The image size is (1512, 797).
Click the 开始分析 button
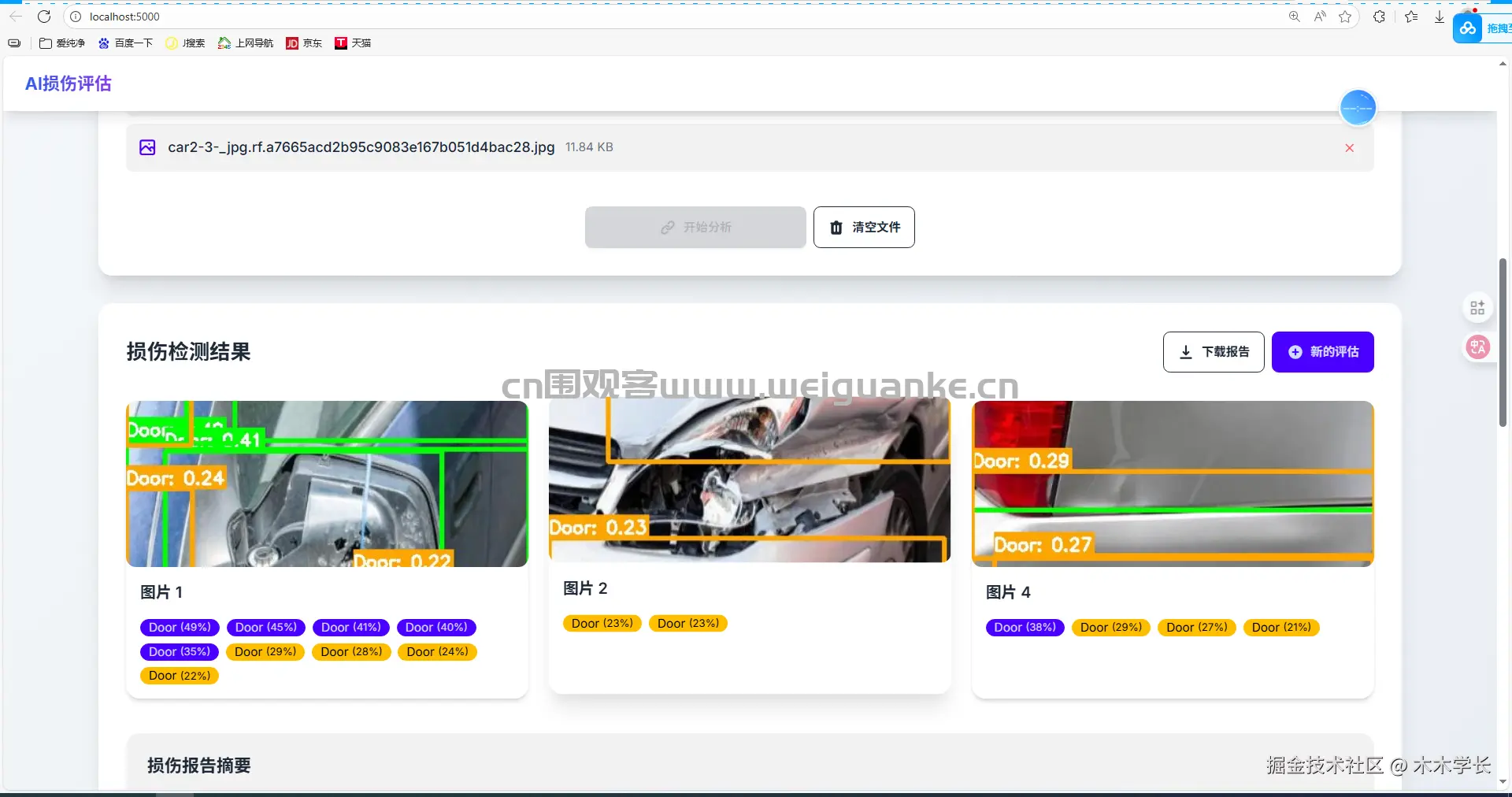pyautogui.click(x=695, y=228)
